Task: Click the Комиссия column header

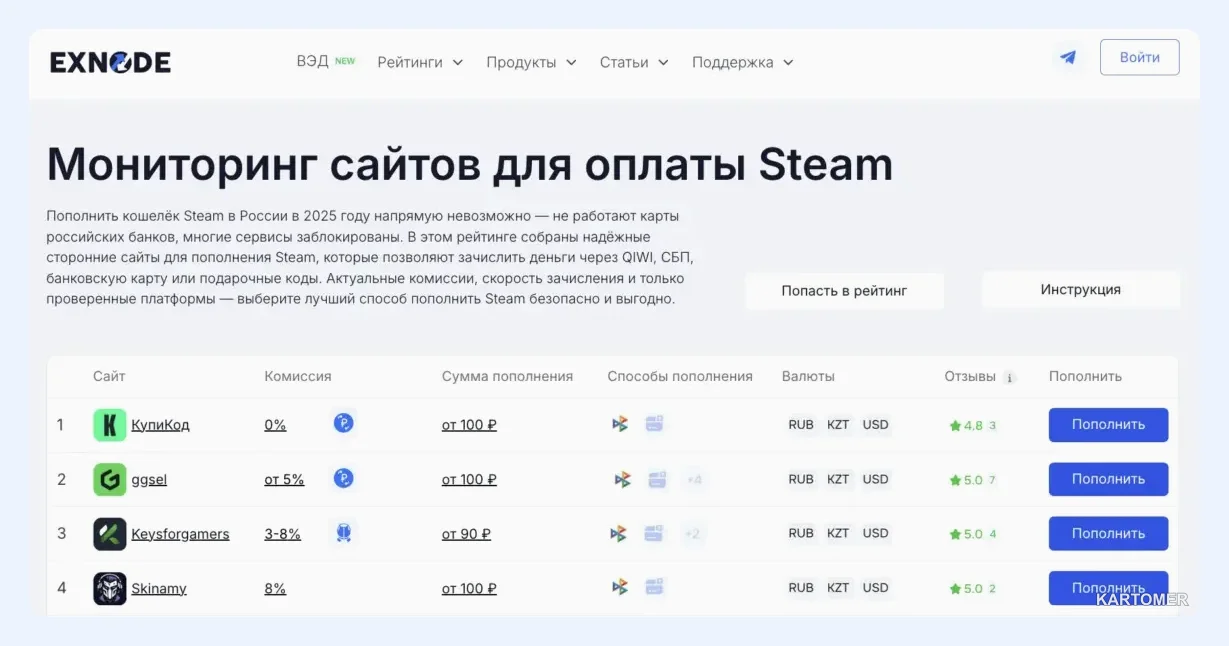Action: click(298, 377)
